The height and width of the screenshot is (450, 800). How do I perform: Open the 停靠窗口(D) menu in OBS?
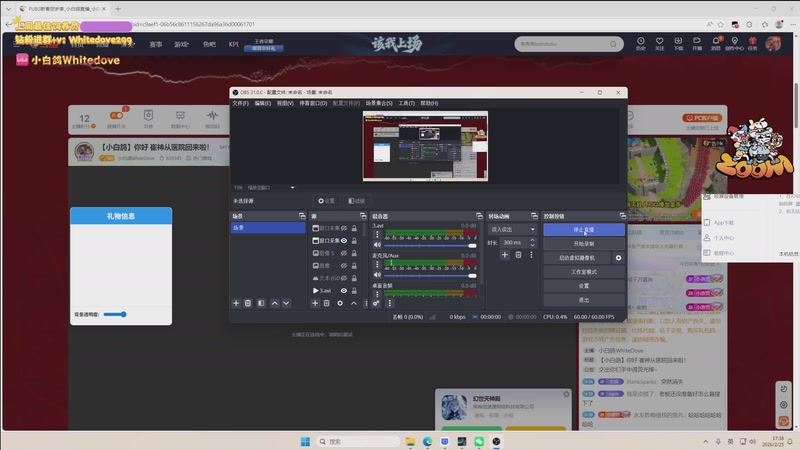click(x=313, y=103)
